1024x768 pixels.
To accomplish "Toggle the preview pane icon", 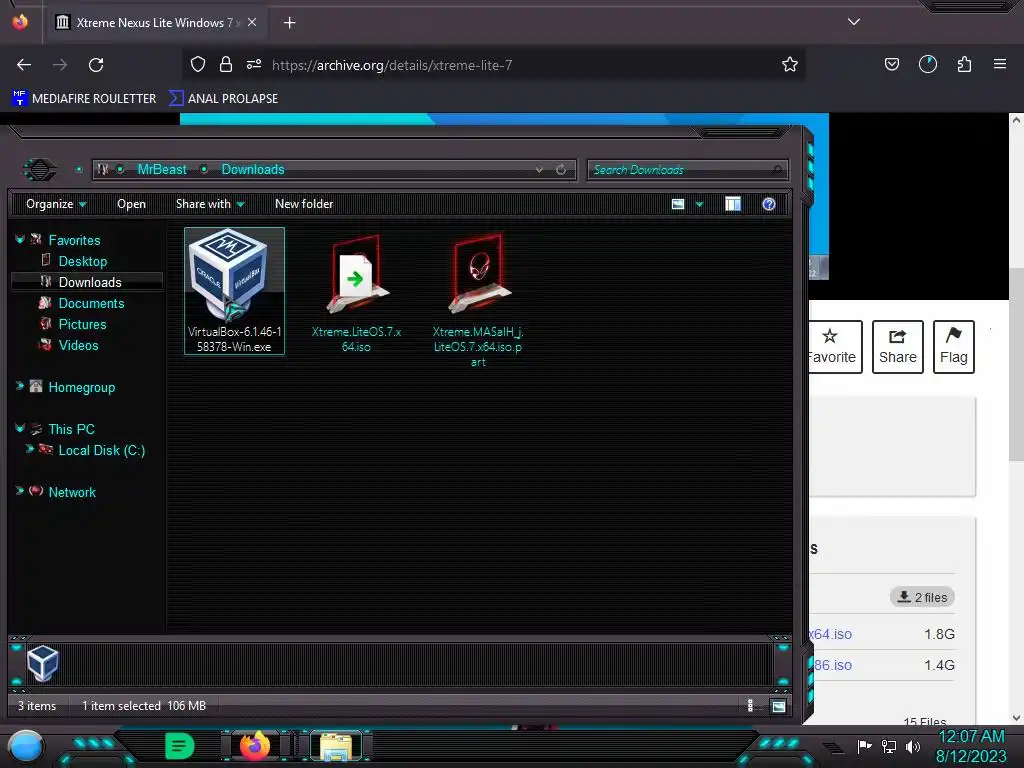I will click(x=733, y=204).
